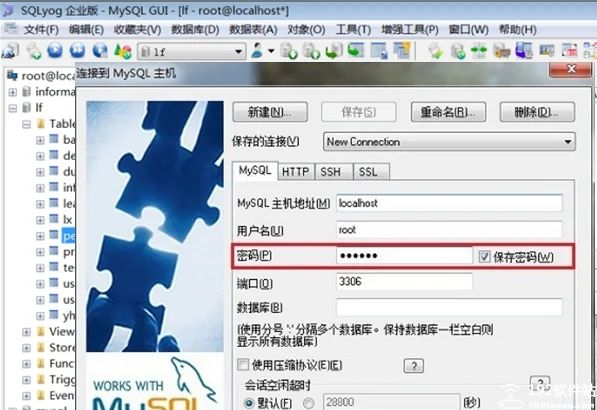Click the new connection toolbar icon

[x=10, y=51]
